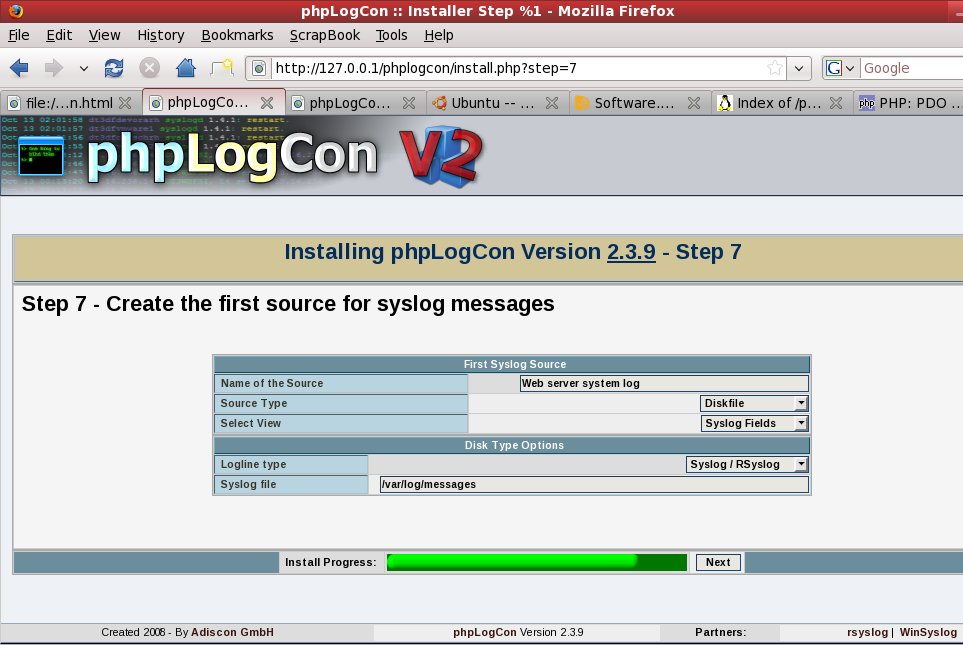This screenshot has width=963, height=645.
Task: Open the ScrapBook menu
Action: 325,36
